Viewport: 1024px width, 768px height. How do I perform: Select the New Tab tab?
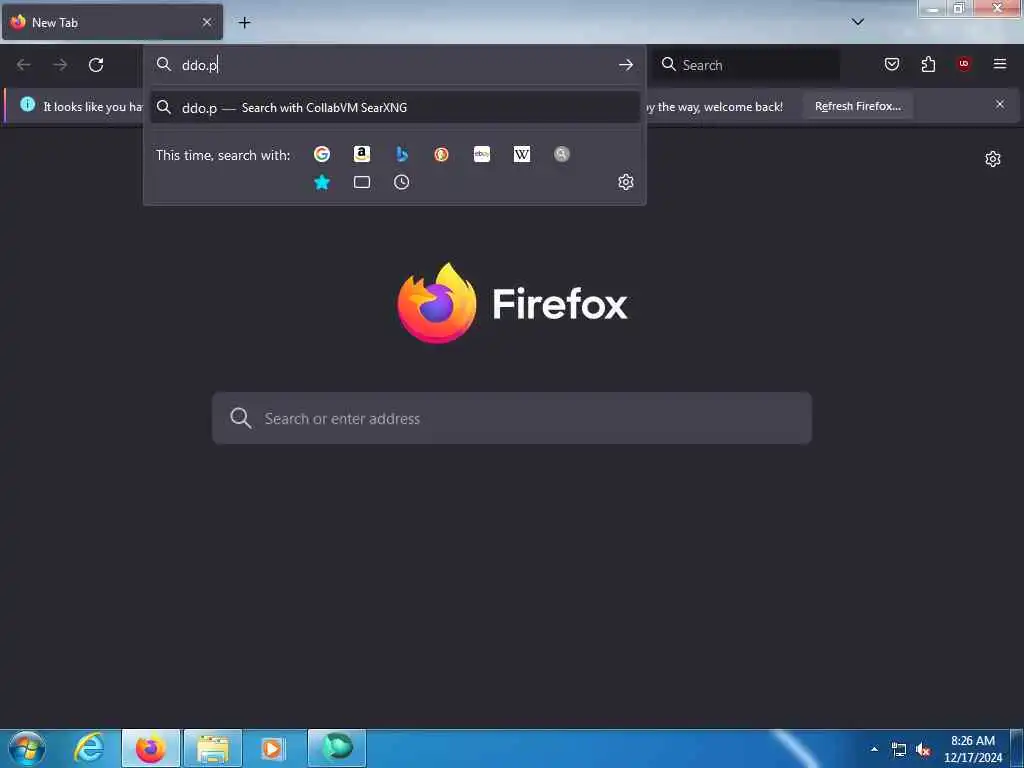coord(112,22)
